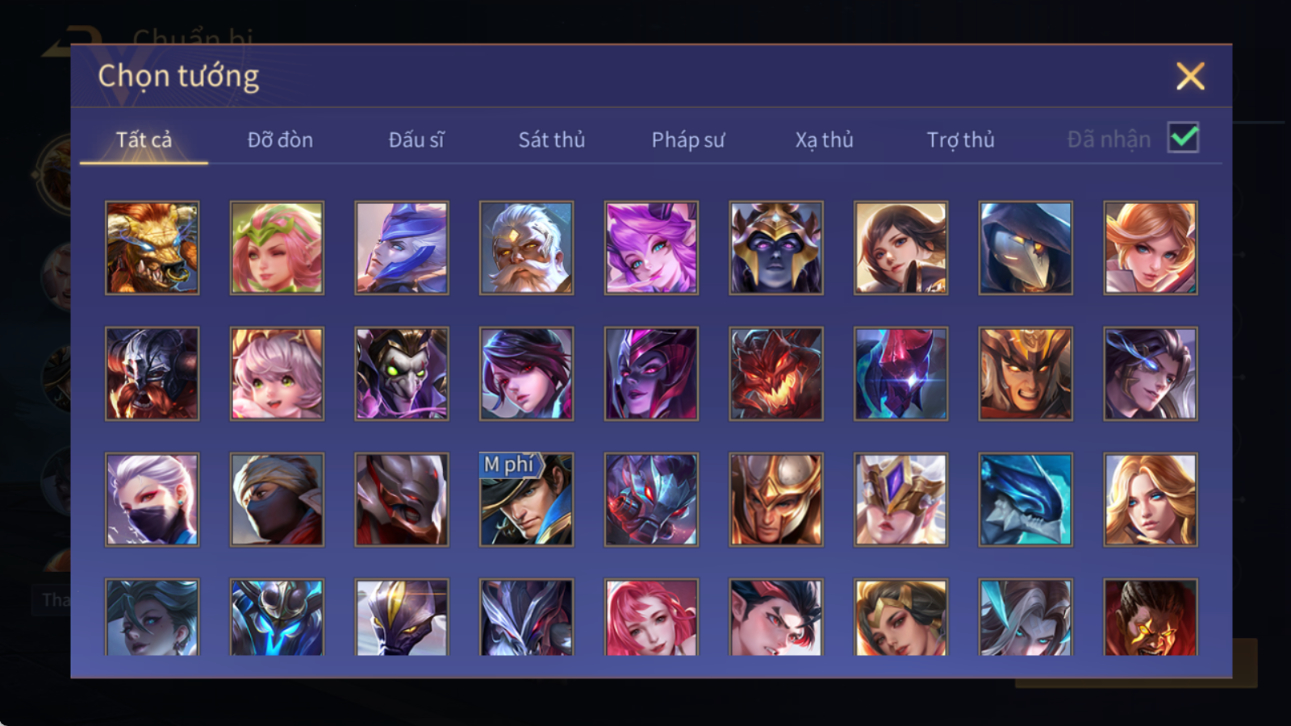Select the Tất cả tab
Image resolution: width=1291 pixels, height=726 pixels.
[x=144, y=140]
